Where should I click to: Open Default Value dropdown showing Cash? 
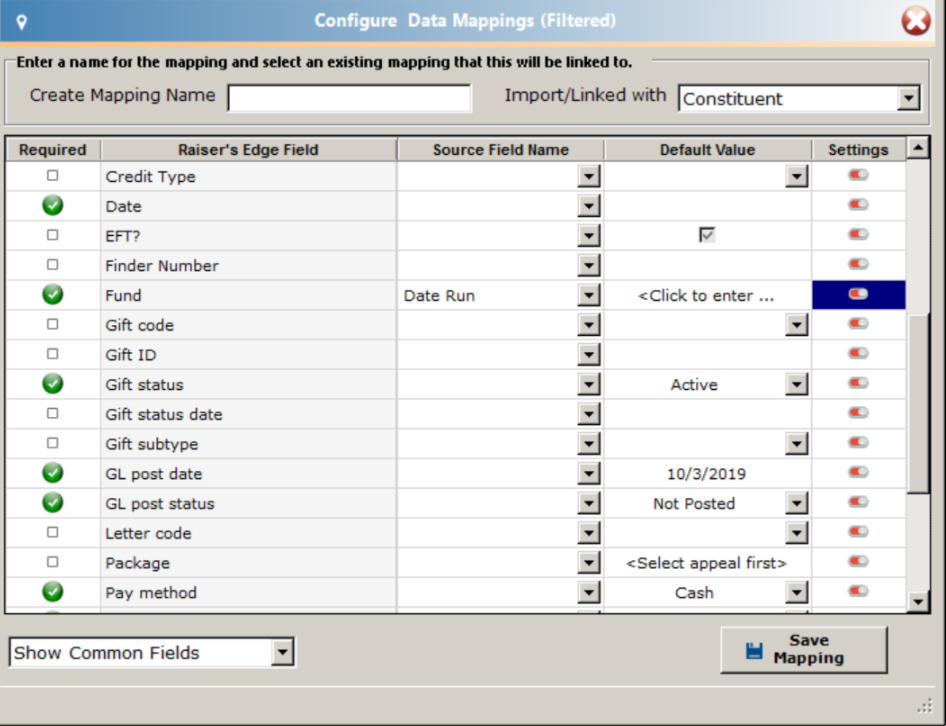point(797,593)
